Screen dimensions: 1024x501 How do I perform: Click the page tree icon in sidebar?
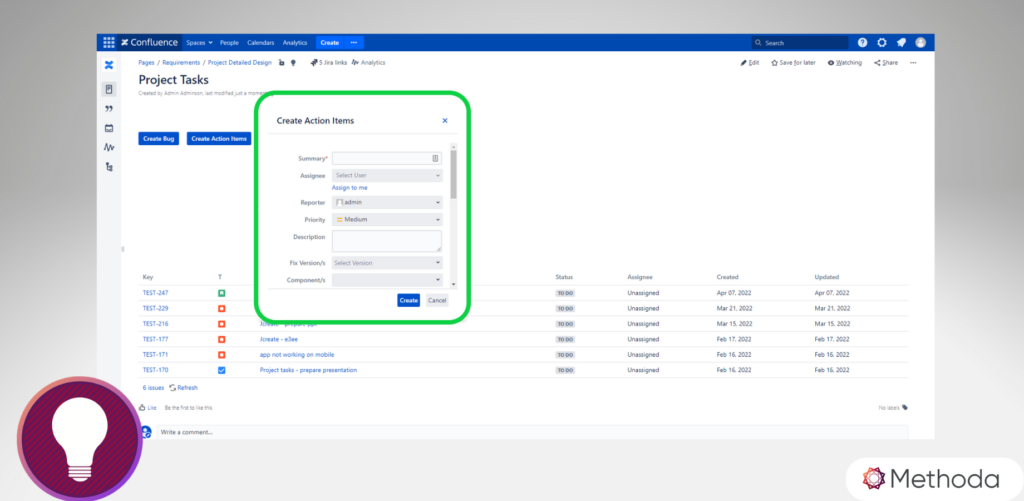pyautogui.click(x=109, y=166)
